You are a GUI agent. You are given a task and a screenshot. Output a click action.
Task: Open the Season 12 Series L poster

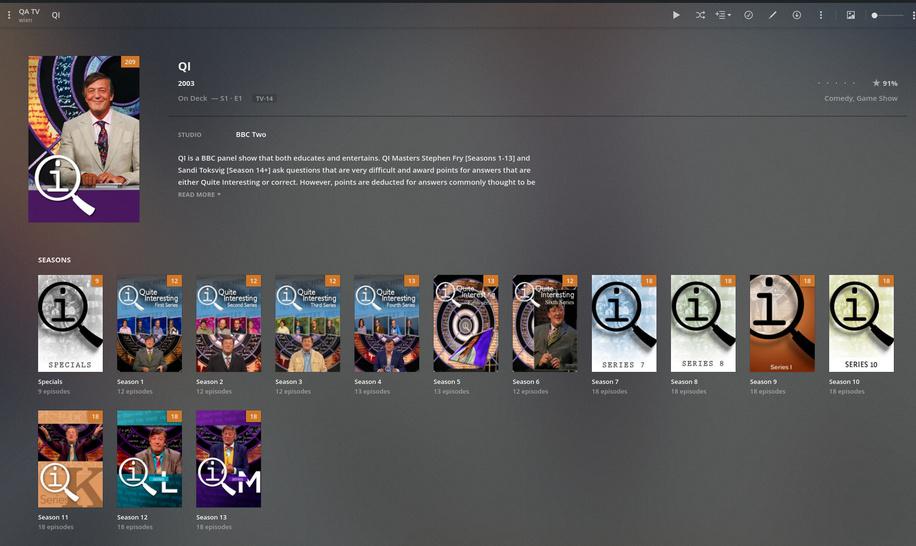[x=149, y=459]
